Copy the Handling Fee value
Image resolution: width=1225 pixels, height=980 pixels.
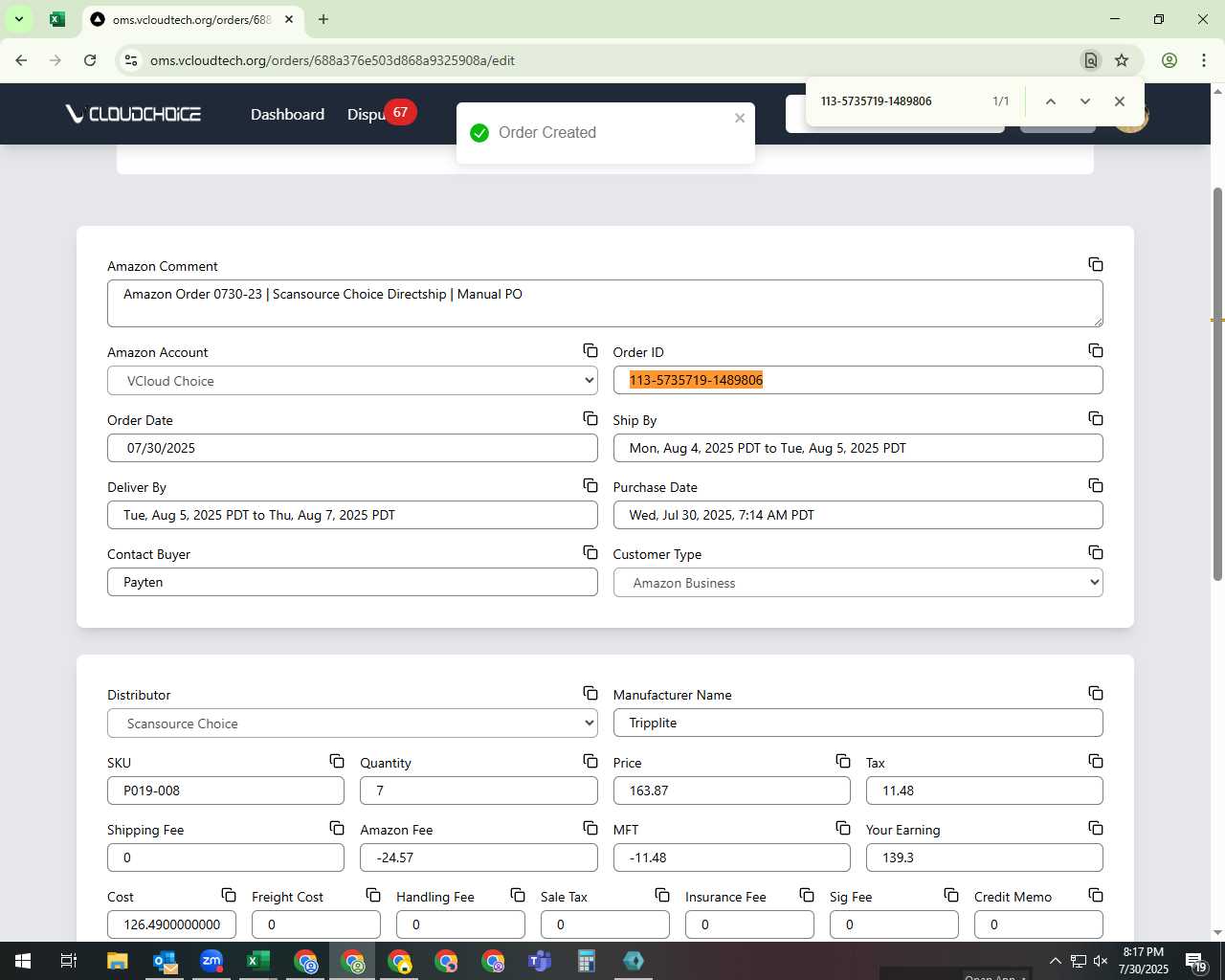(x=518, y=895)
